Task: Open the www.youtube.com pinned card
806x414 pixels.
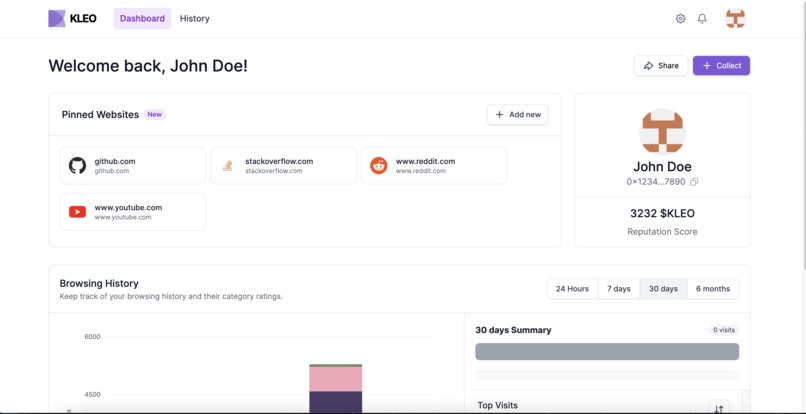Action: point(133,212)
